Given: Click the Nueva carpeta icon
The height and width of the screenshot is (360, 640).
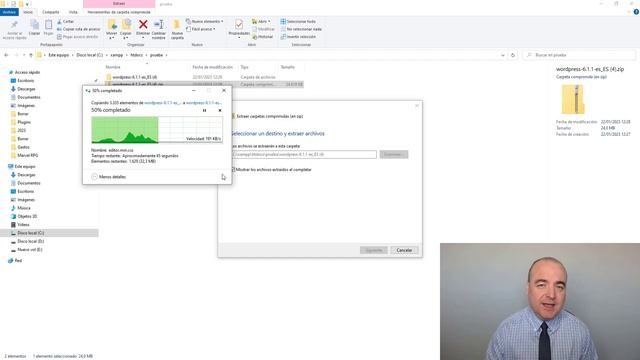Looking at the screenshot, I should 177,24.
